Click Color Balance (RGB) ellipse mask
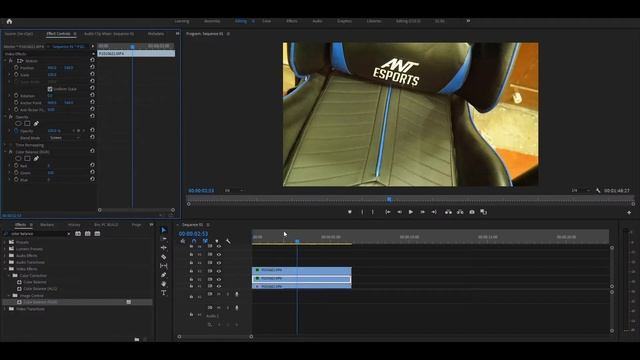 pyautogui.click(x=18, y=158)
